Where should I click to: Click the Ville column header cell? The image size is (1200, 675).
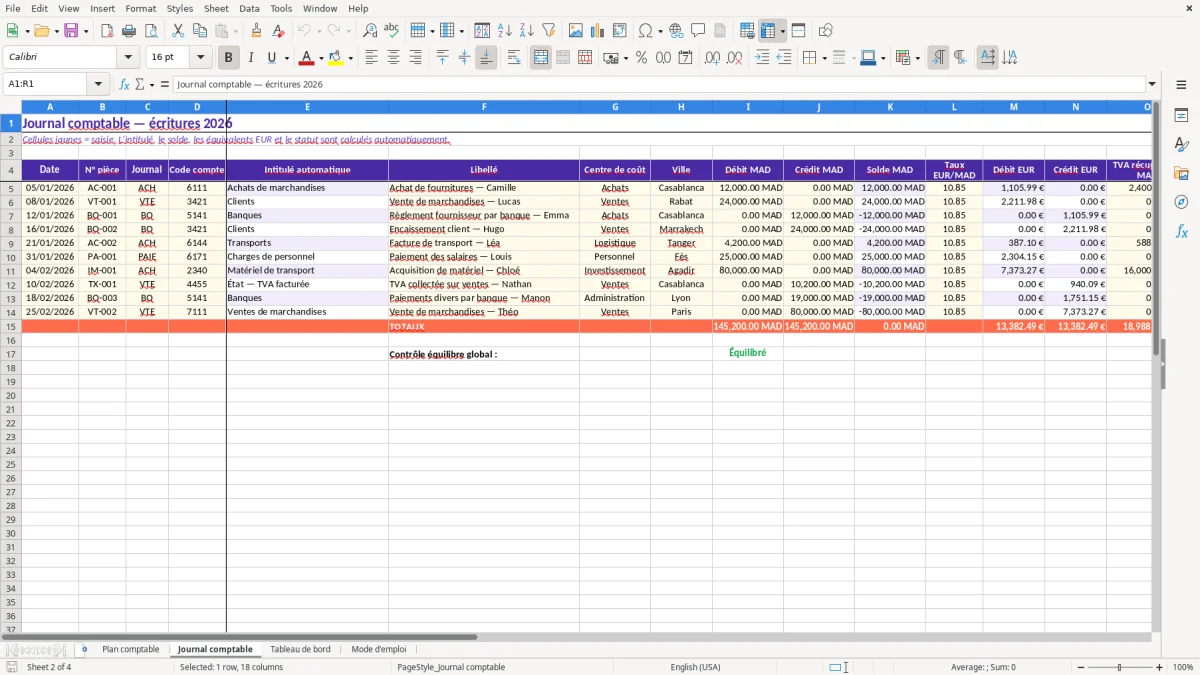tap(681, 170)
